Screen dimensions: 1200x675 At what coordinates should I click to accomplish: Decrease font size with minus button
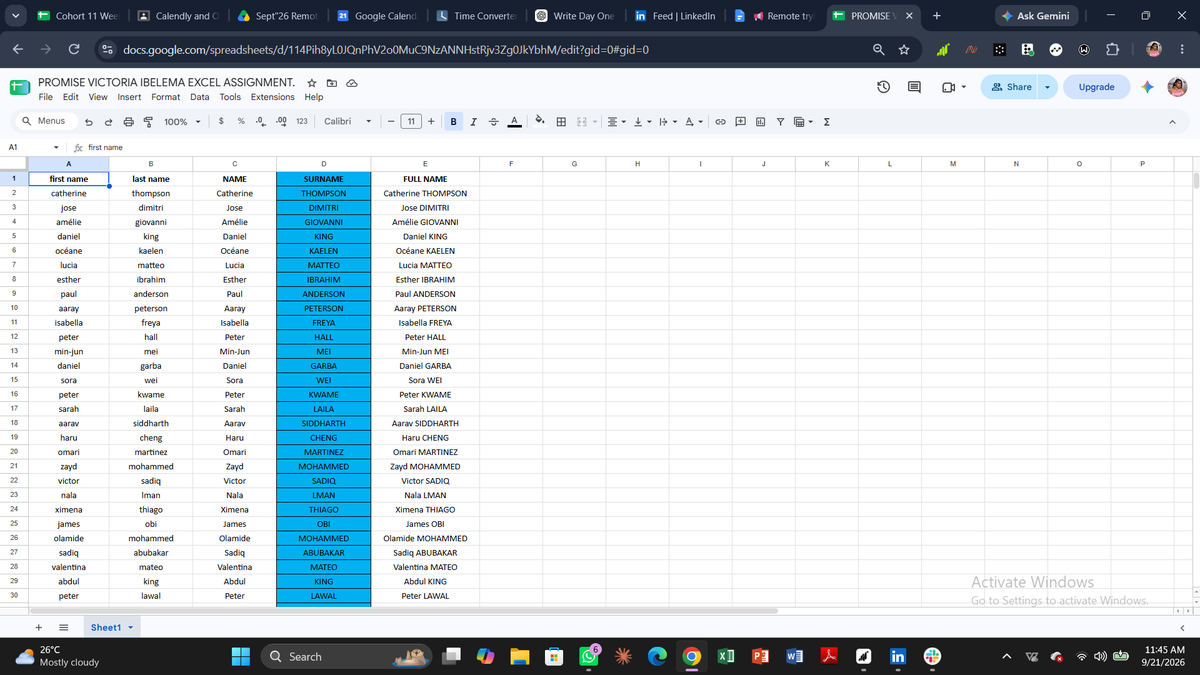(x=390, y=121)
